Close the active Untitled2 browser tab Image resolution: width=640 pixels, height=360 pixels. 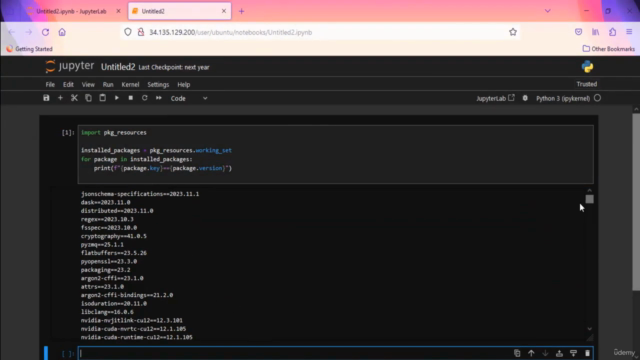click(x=224, y=11)
